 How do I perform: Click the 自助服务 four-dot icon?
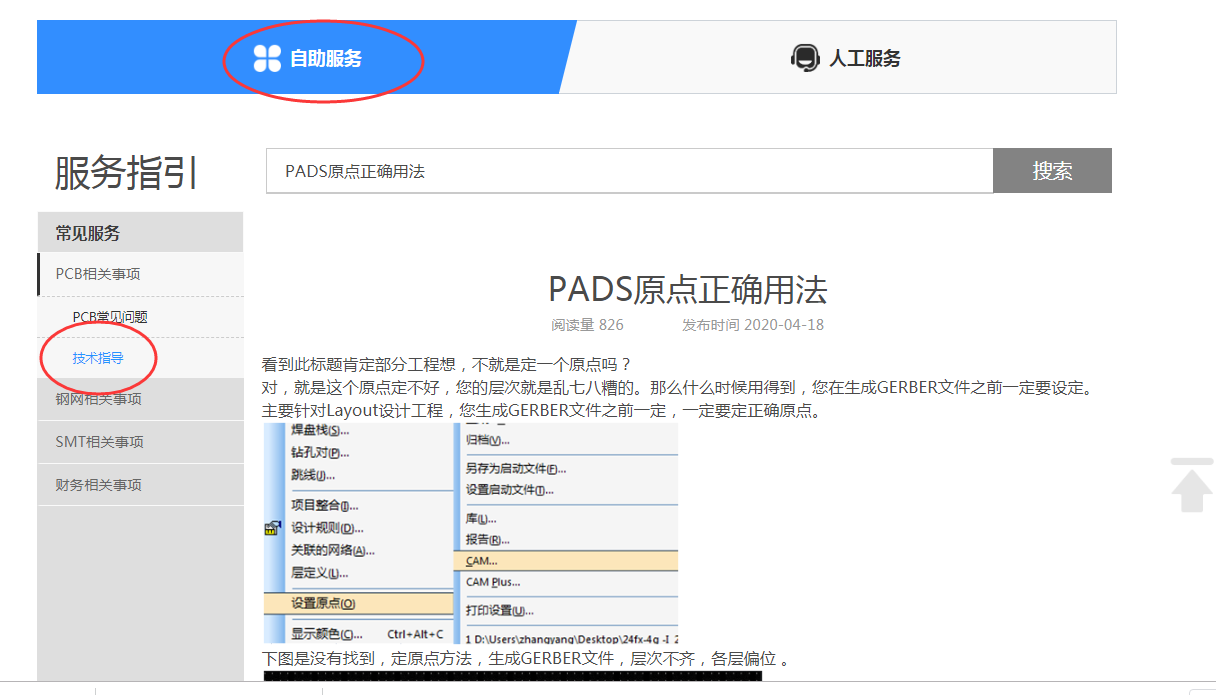[x=267, y=58]
